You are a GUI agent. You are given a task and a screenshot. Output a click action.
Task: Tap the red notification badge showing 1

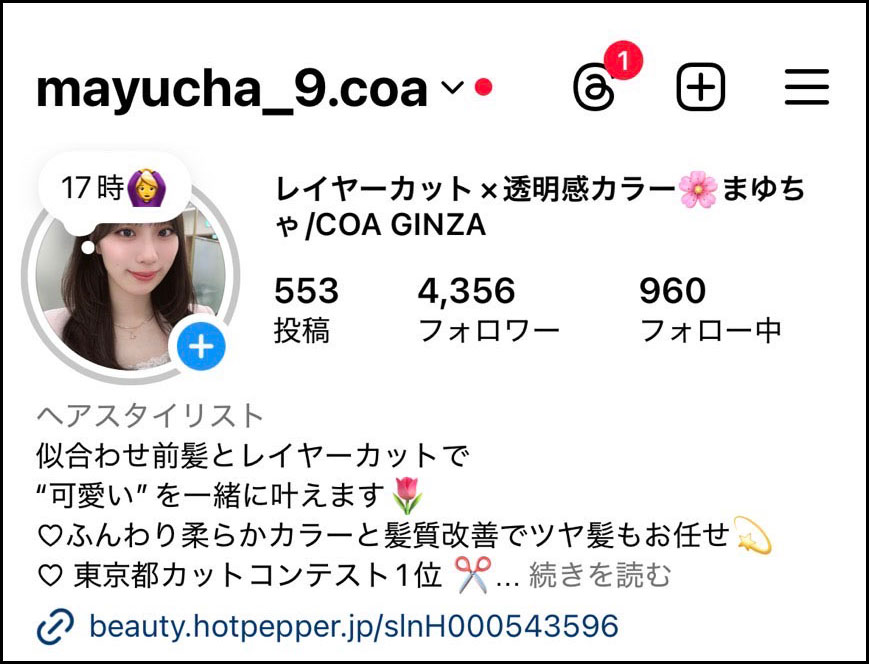click(623, 60)
